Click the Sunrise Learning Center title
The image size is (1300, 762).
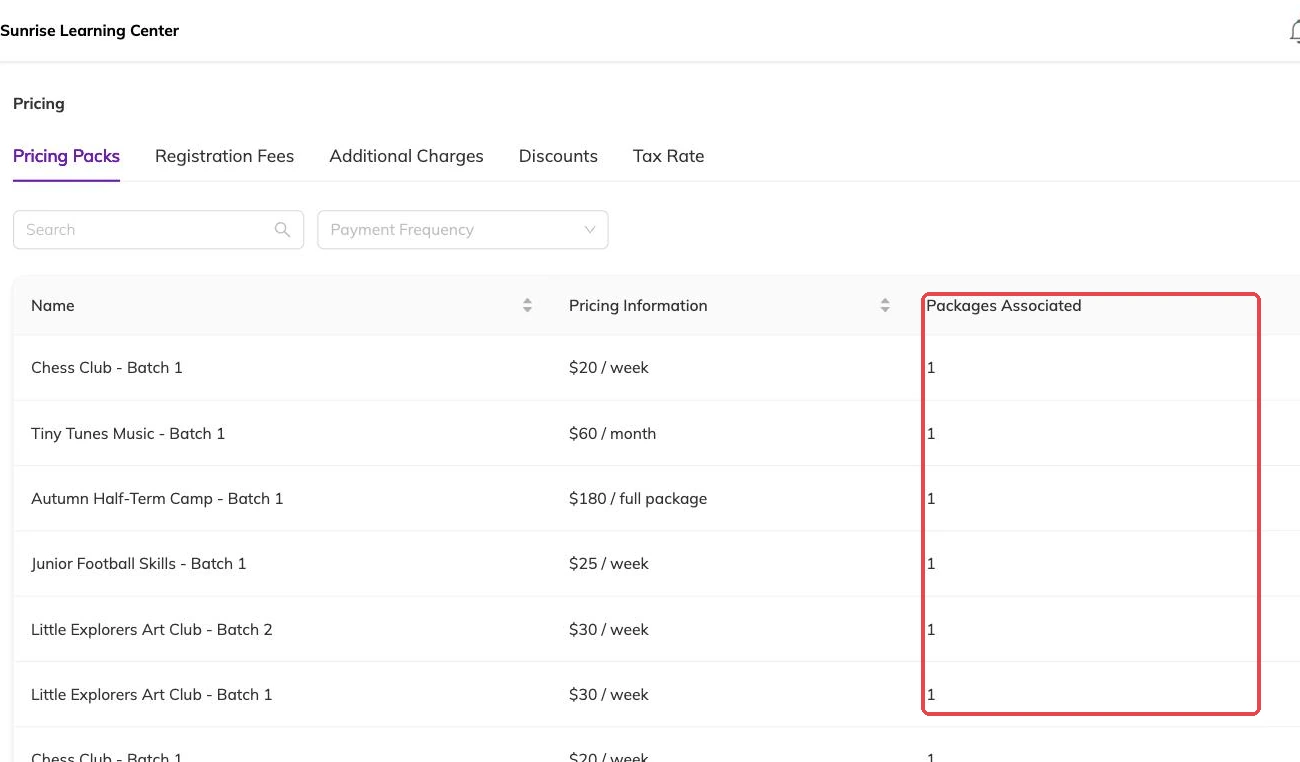[x=90, y=31]
